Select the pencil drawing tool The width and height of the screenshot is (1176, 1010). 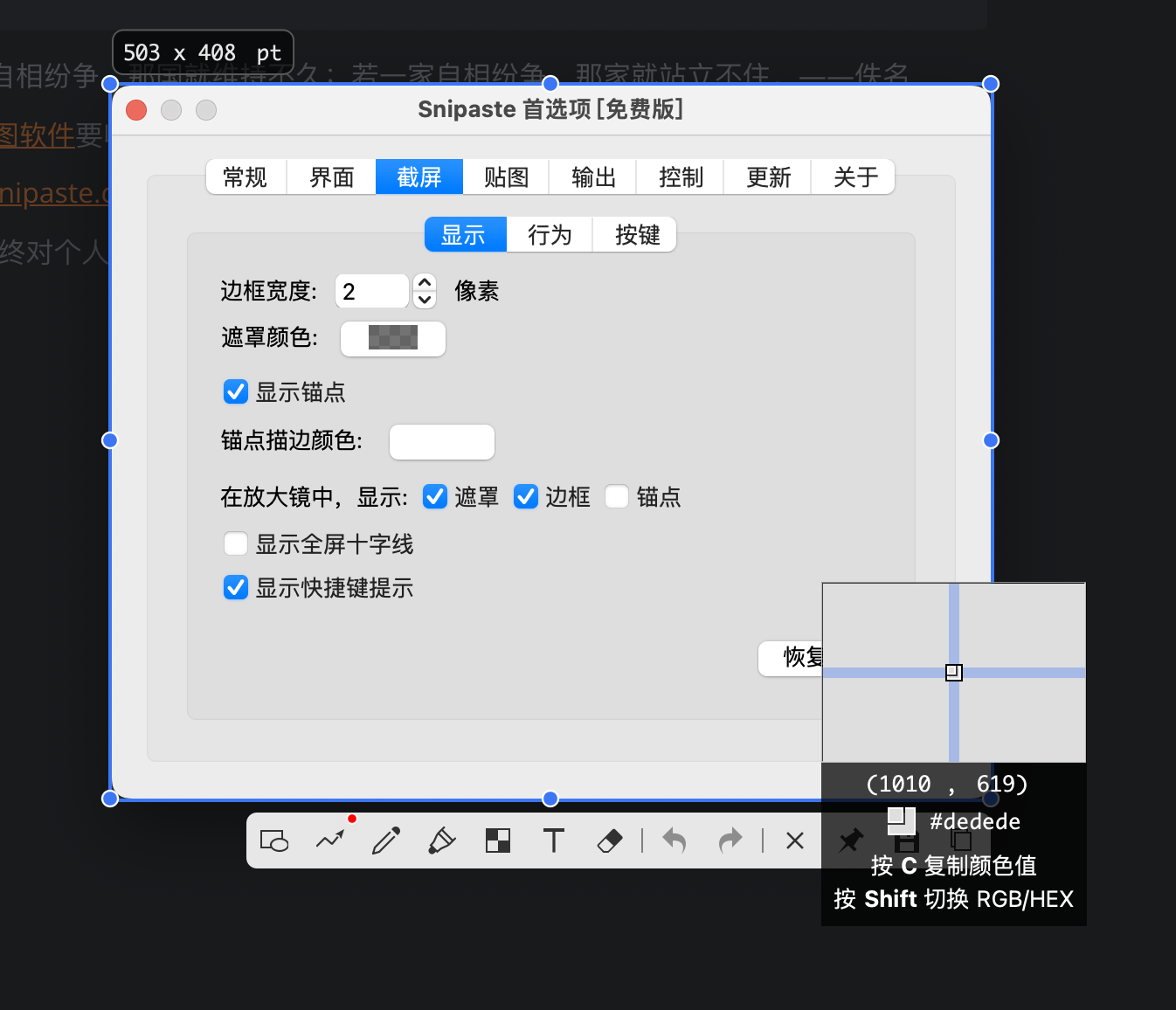pos(386,841)
